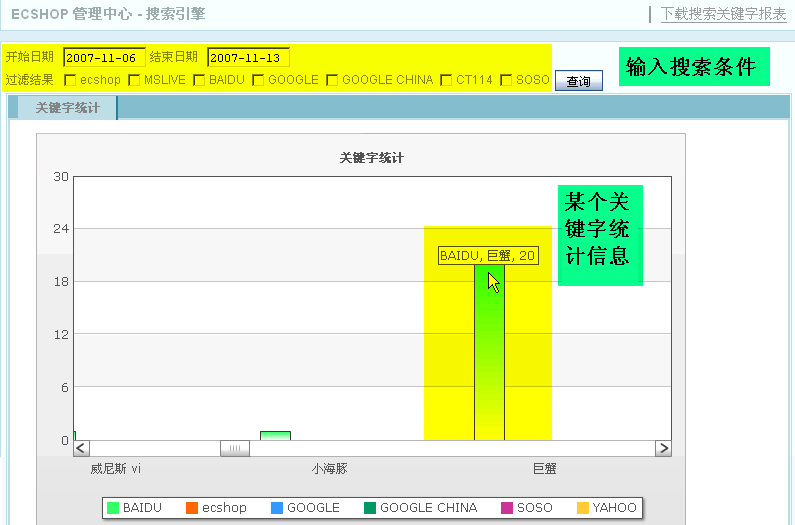The height and width of the screenshot is (525, 795).
Task: Check the CT114 filter checkbox
Action: click(x=446, y=80)
